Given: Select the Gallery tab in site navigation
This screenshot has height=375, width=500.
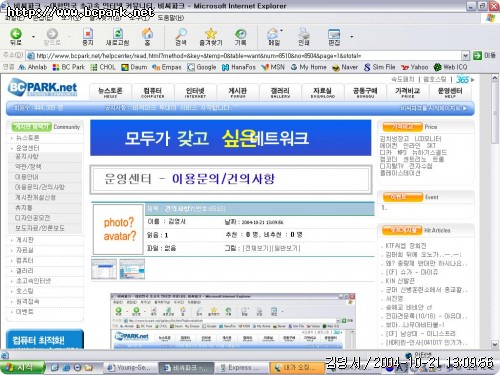Looking at the screenshot, I should (x=280, y=92).
